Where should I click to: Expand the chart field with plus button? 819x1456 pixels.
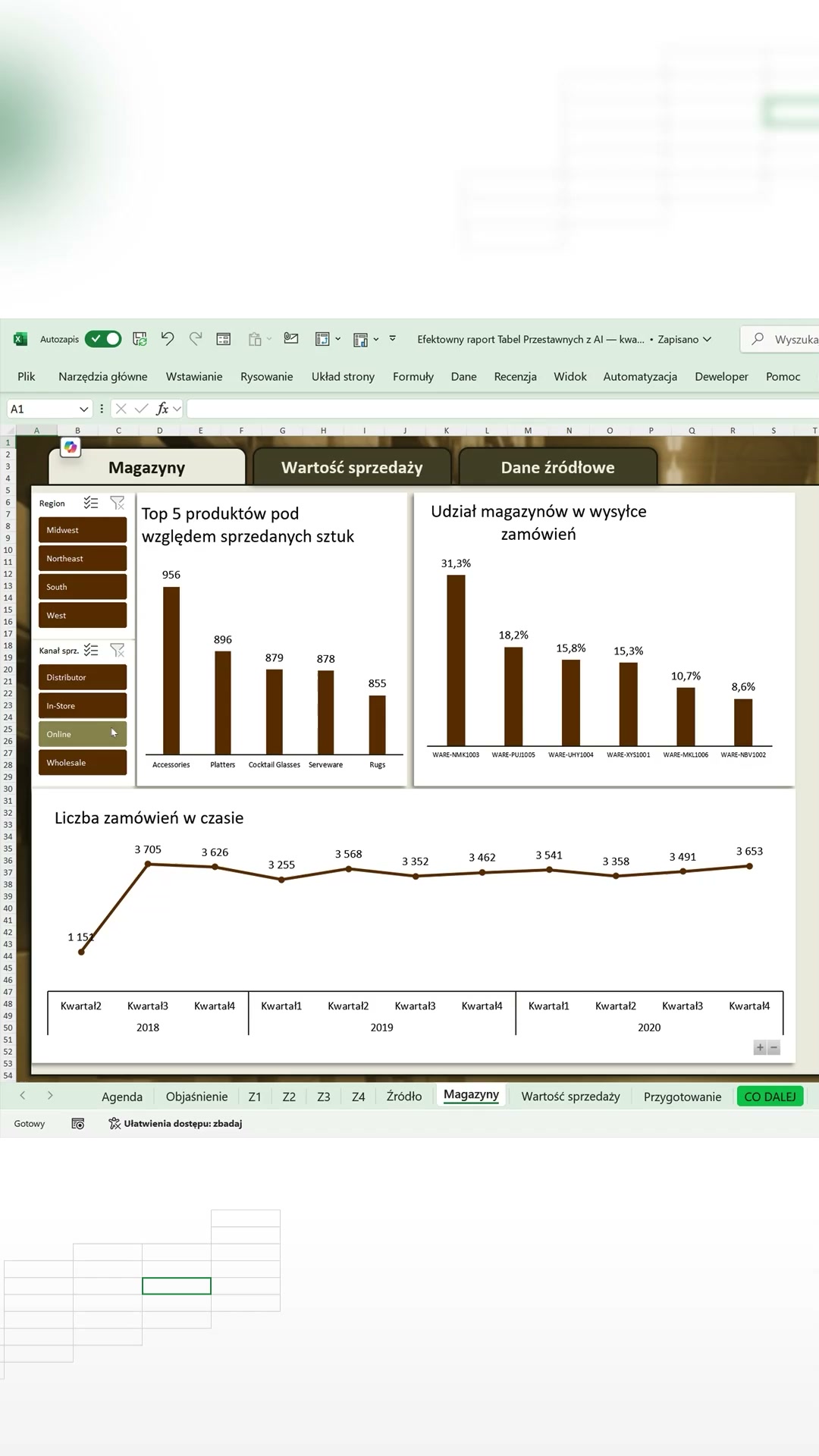[x=760, y=1047]
